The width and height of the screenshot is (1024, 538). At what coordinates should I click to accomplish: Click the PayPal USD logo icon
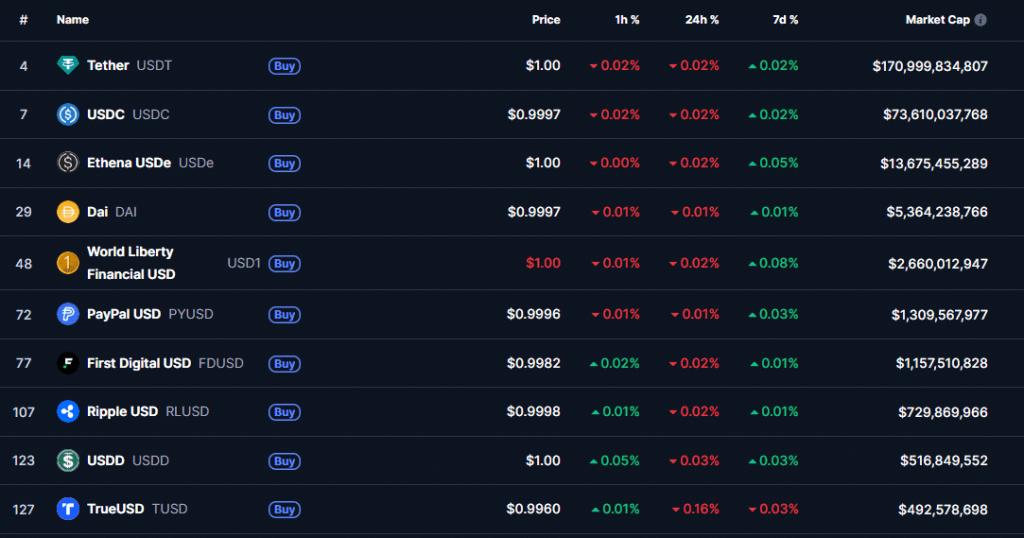[x=68, y=314]
